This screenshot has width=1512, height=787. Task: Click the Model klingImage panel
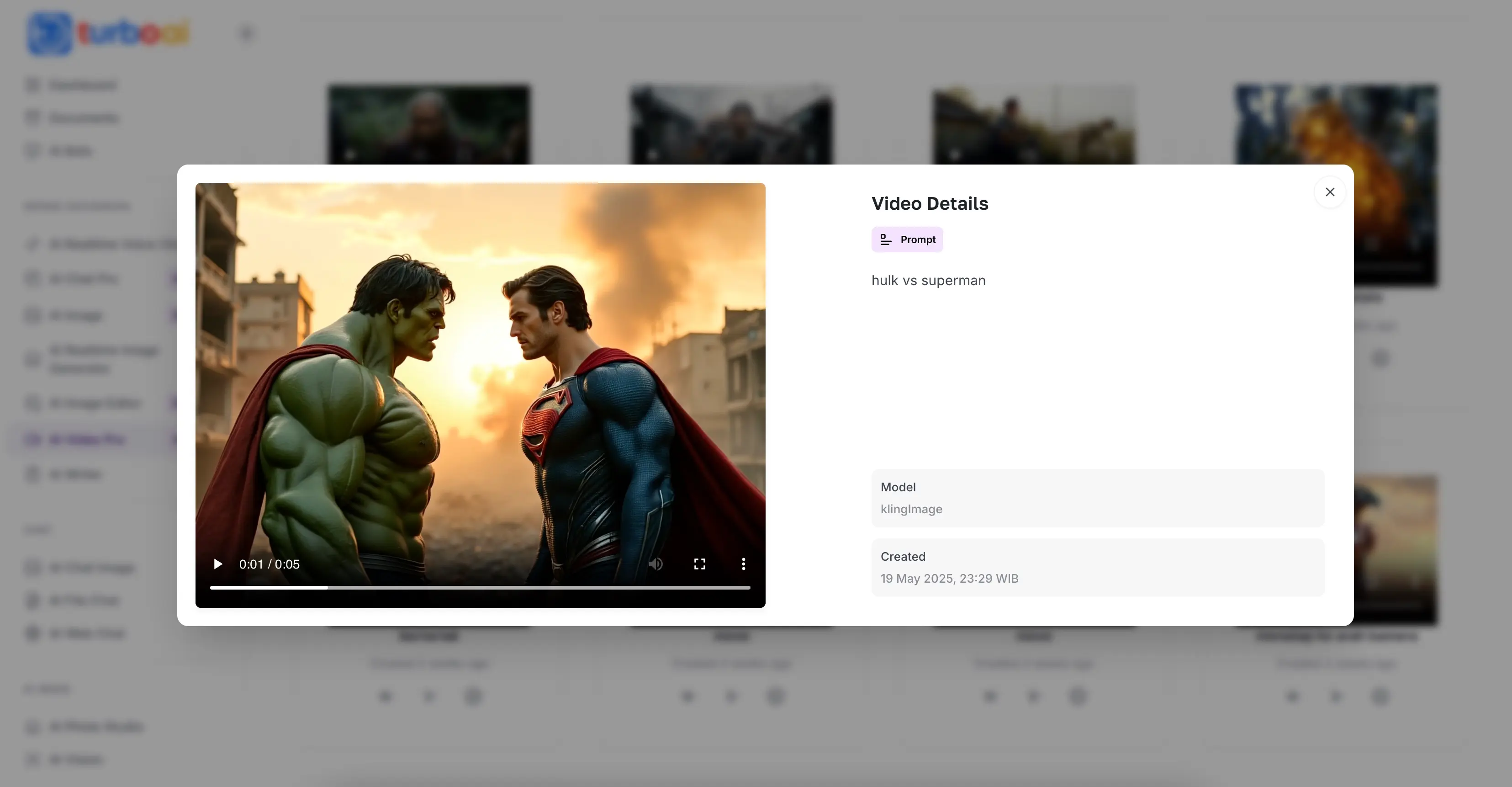pos(1098,497)
